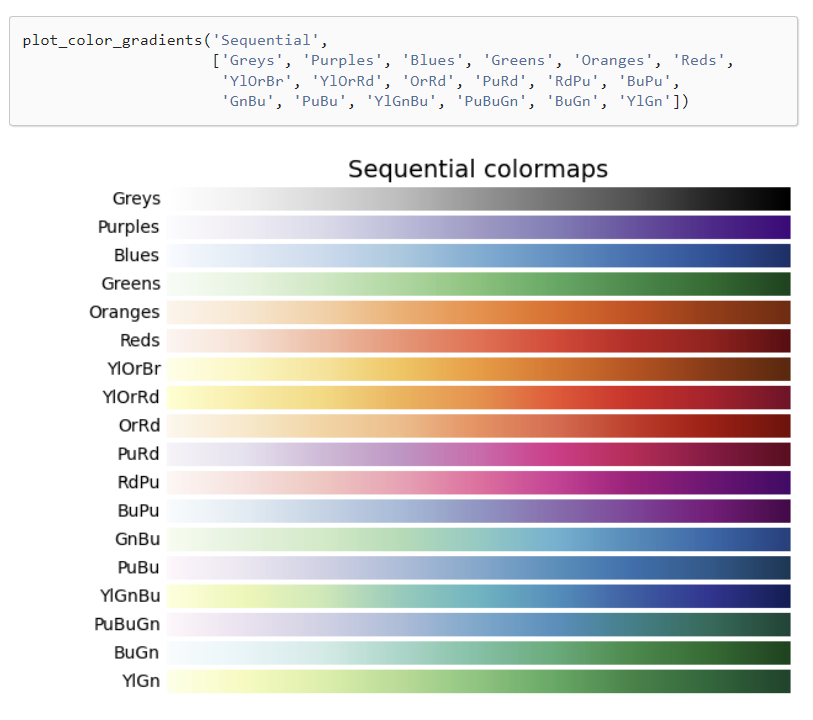Click the YlOrBr colormap gradient bar
The height and width of the screenshot is (720, 813).
click(479, 369)
